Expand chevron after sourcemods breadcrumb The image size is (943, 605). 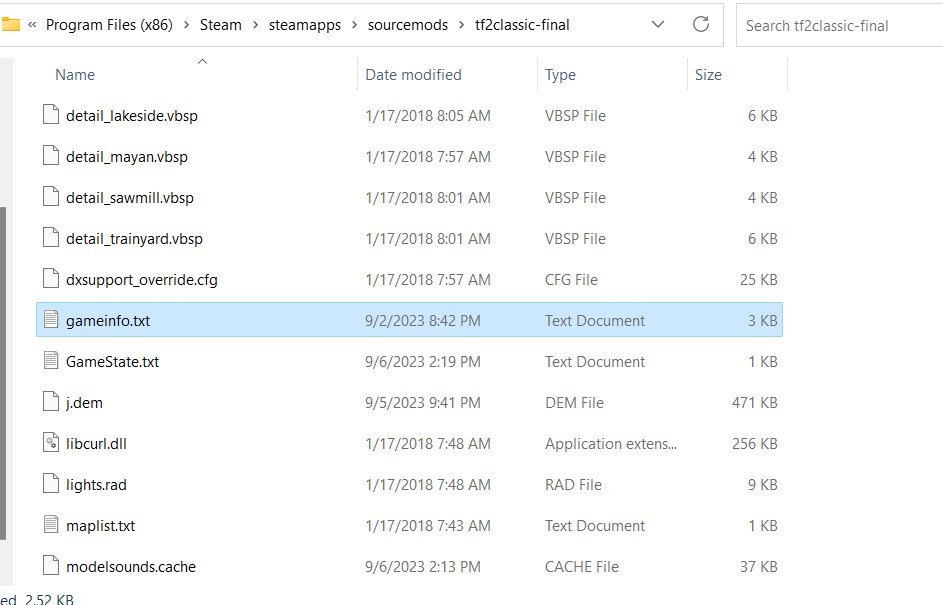click(461, 25)
